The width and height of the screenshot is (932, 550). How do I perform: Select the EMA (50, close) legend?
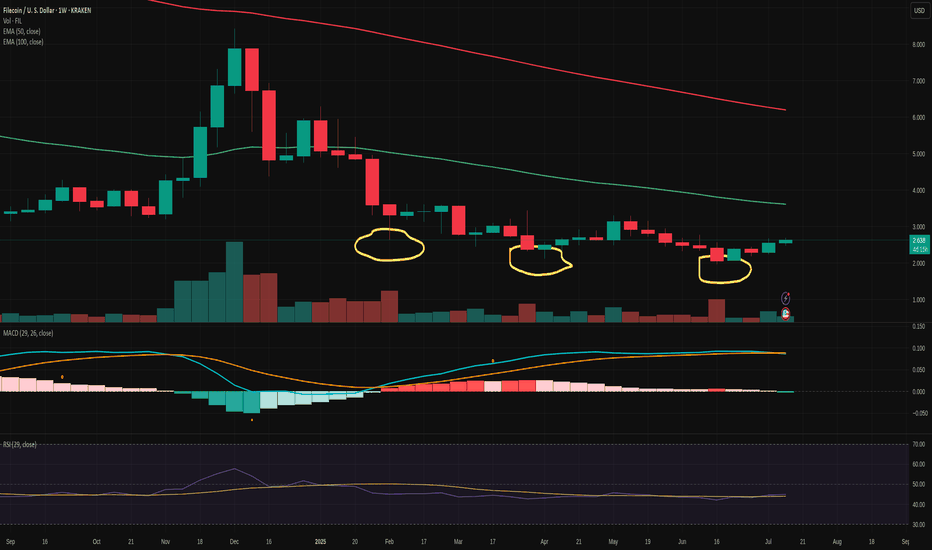coord(22,32)
